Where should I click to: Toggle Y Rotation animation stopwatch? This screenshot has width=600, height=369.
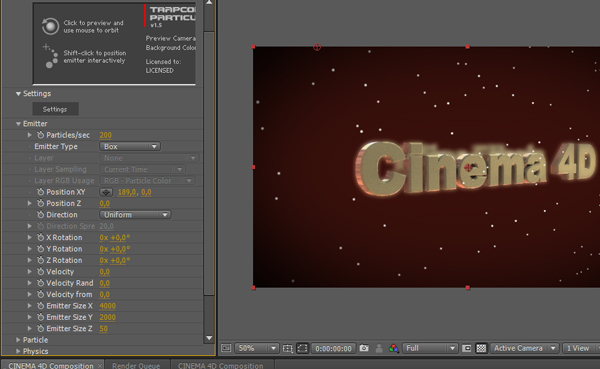pyautogui.click(x=41, y=249)
